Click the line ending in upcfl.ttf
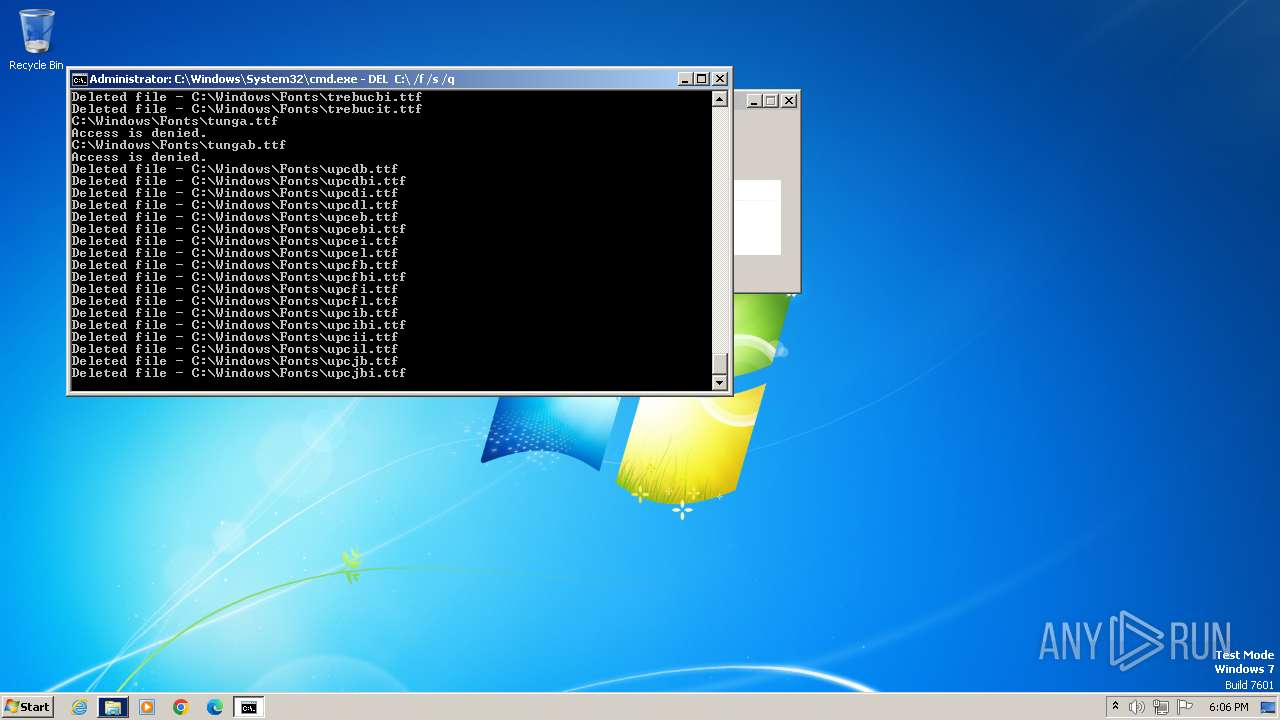The image size is (1280, 720). point(235,301)
